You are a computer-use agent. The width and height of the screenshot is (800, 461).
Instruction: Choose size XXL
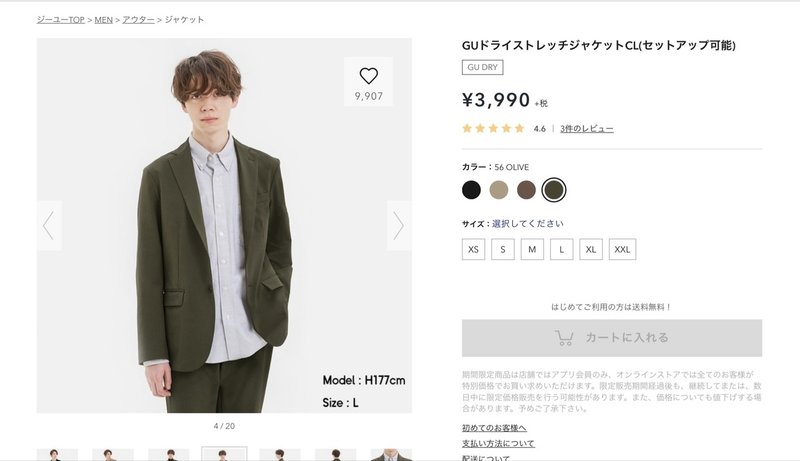(622, 249)
